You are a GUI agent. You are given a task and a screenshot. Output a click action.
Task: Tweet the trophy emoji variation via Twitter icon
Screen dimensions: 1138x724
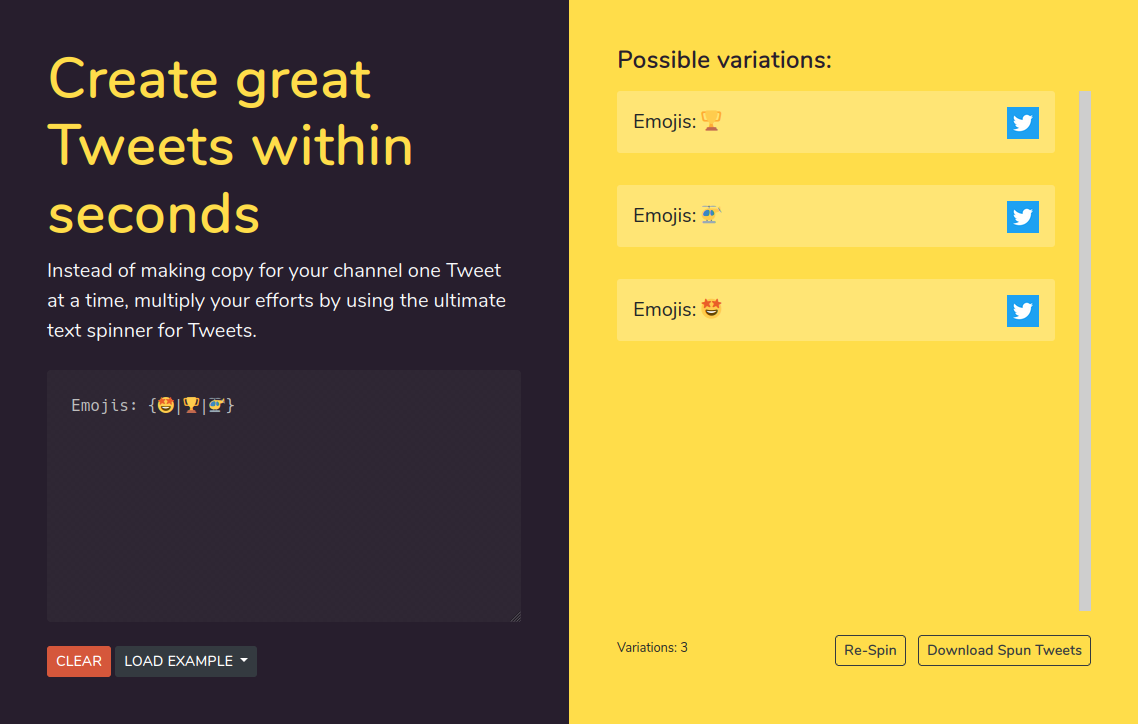pos(1022,123)
